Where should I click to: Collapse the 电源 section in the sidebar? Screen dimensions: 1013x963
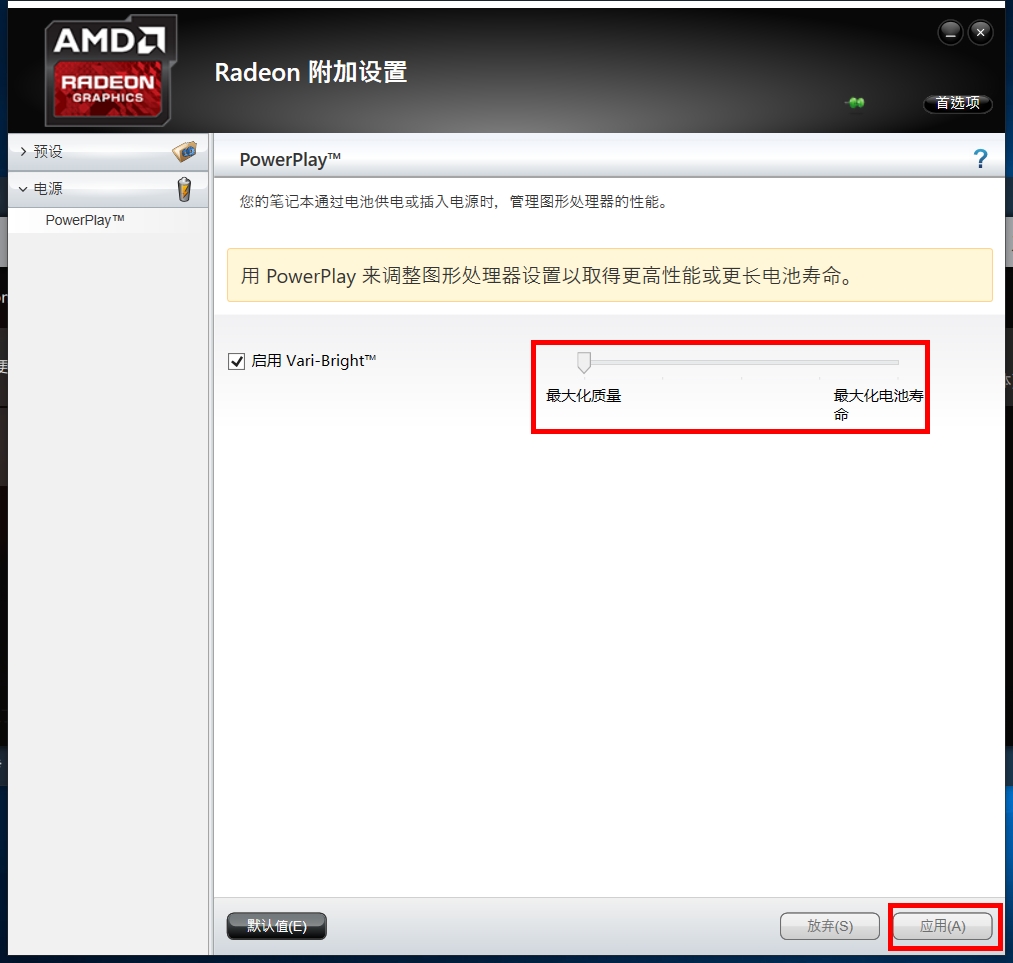[x=45, y=188]
